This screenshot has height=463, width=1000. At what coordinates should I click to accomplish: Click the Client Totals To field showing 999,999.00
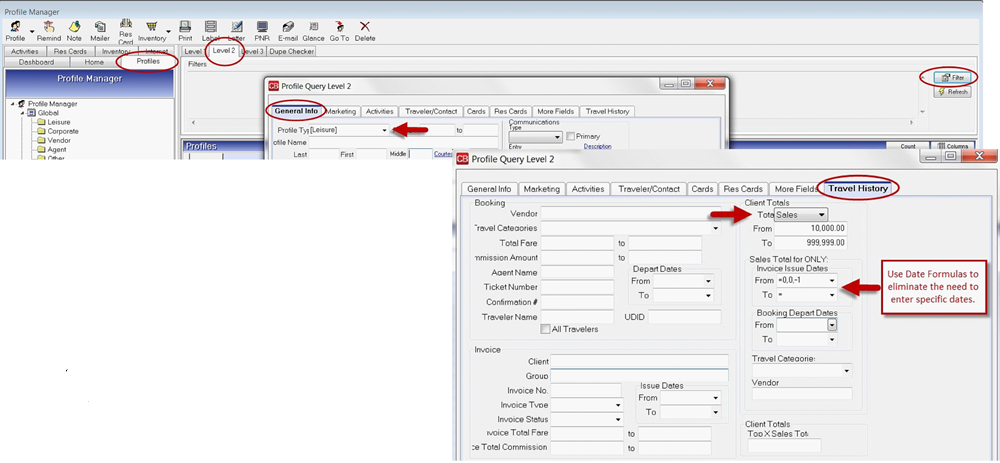[x=811, y=243]
